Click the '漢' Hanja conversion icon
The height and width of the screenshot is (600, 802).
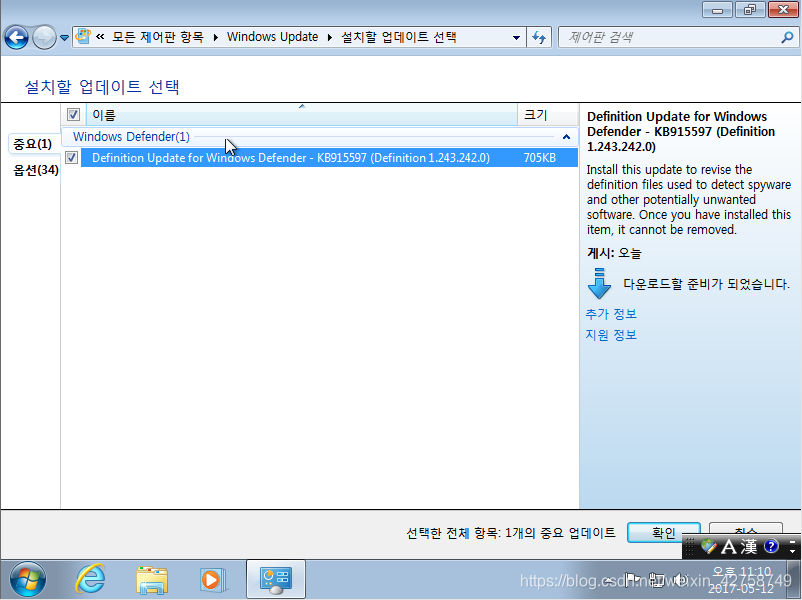749,547
